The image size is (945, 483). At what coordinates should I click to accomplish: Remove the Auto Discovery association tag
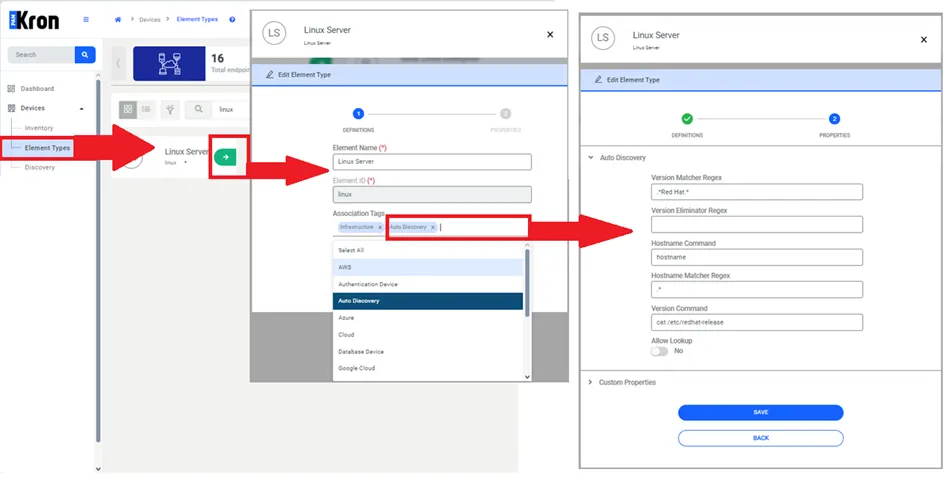433,227
